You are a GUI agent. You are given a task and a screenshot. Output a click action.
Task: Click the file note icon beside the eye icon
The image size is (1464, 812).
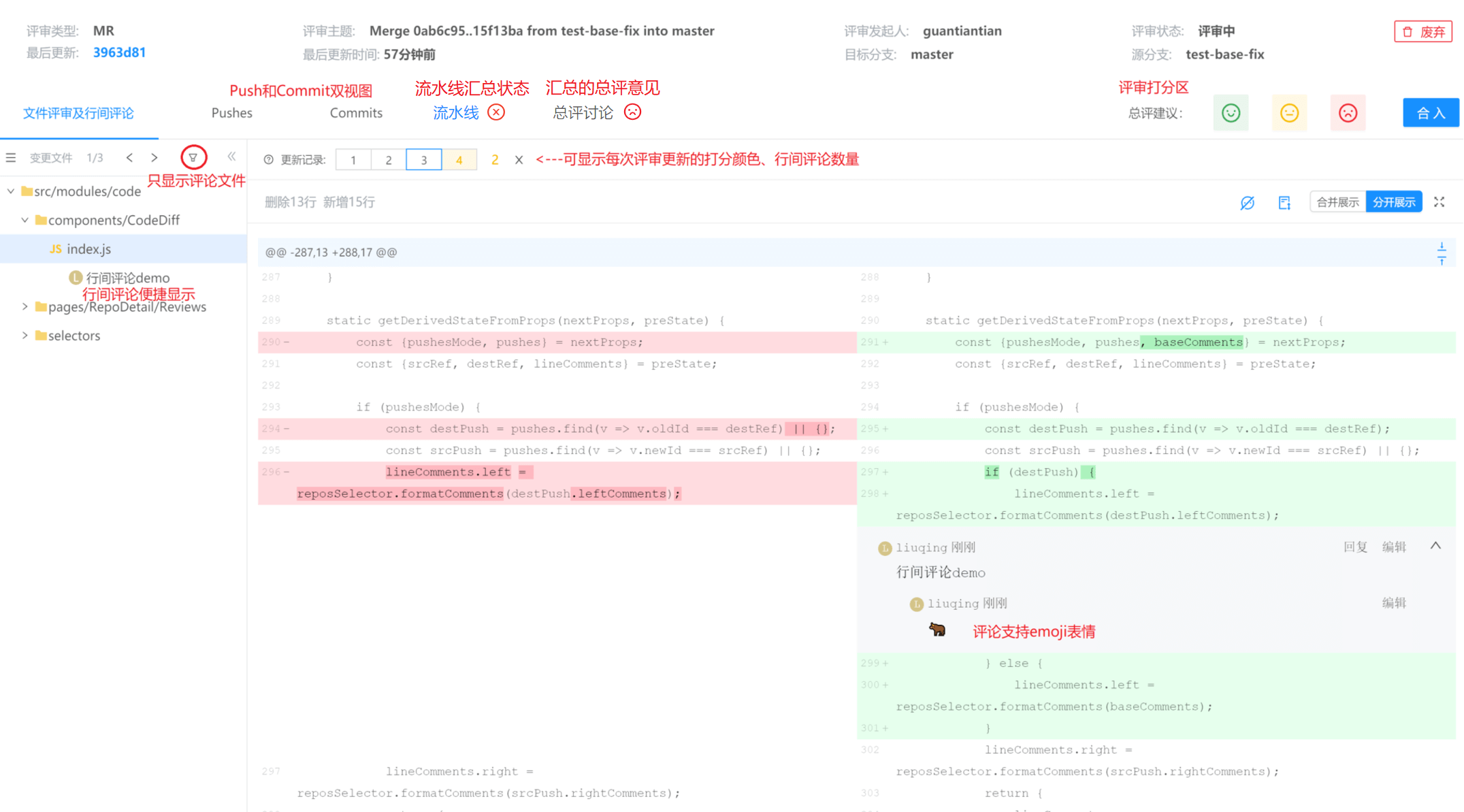click(1284, 203)
